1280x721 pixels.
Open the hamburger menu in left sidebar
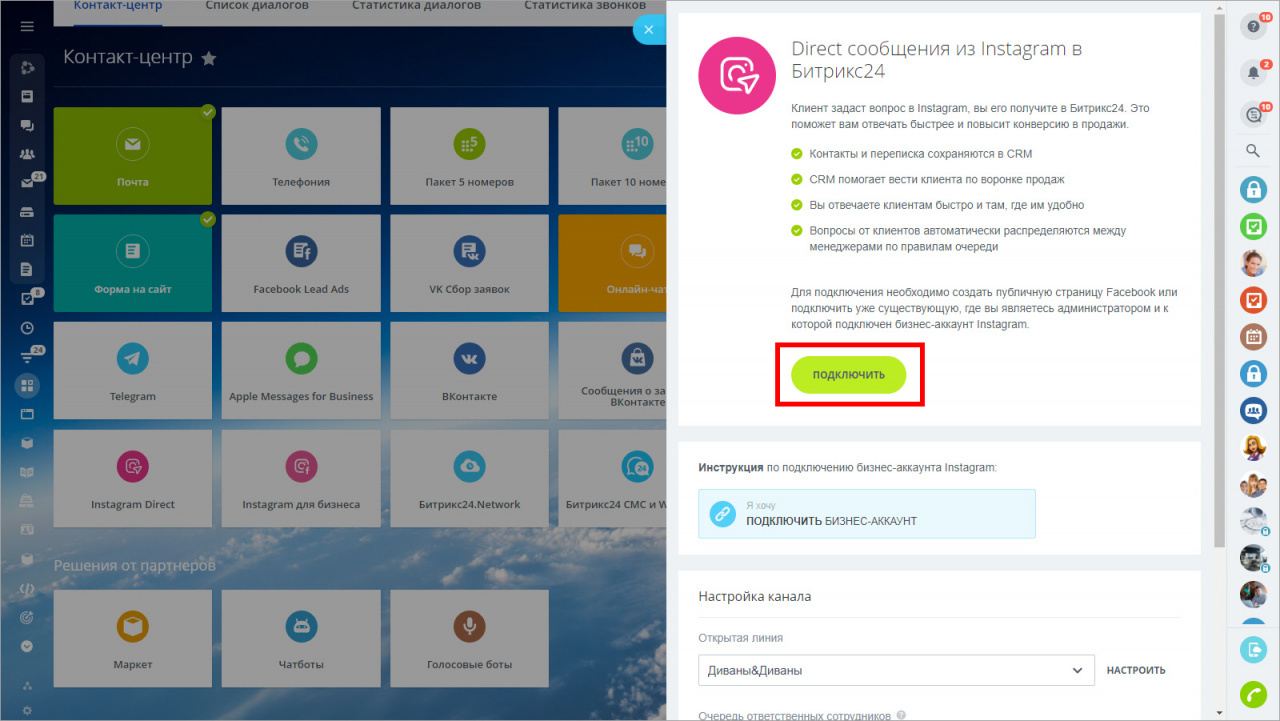coord(27,25)
